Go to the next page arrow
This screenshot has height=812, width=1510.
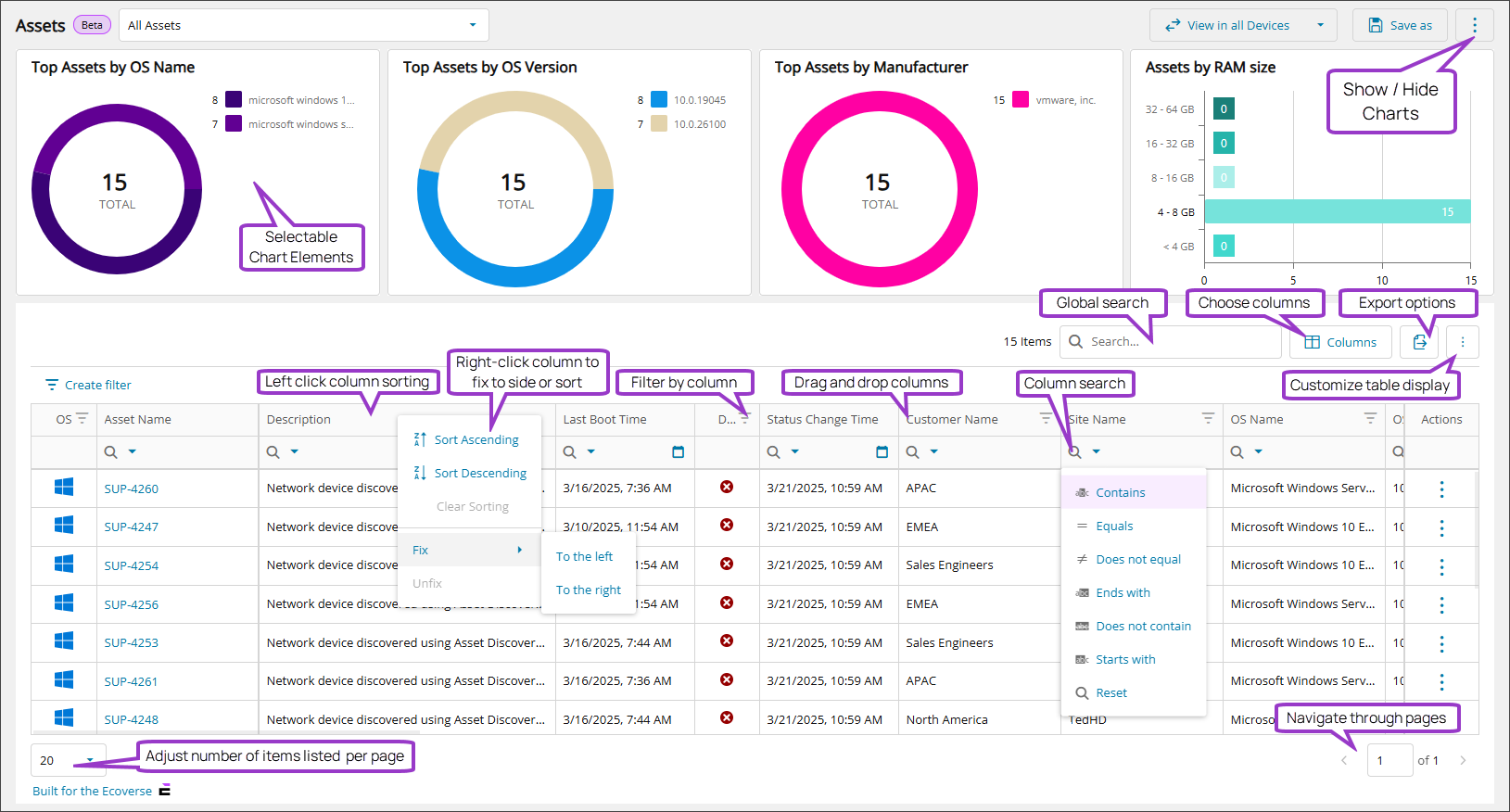(1463, 760)
